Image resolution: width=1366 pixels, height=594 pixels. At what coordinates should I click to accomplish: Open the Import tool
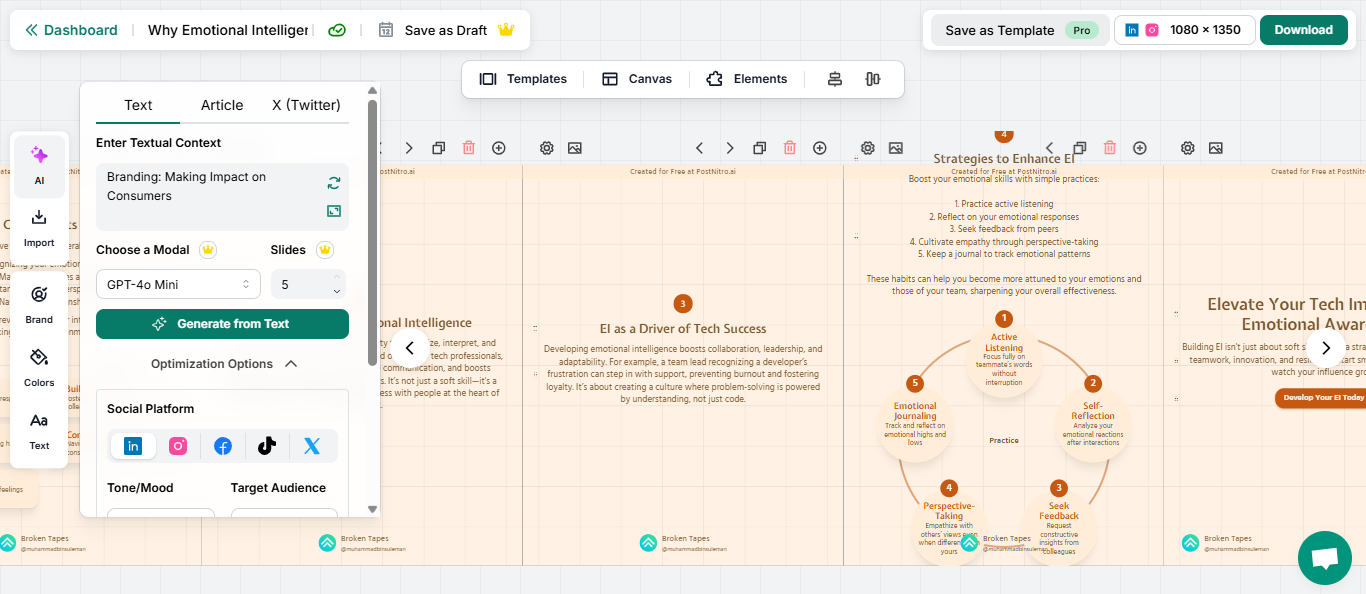pyautogui.click(x=39, y=228)
